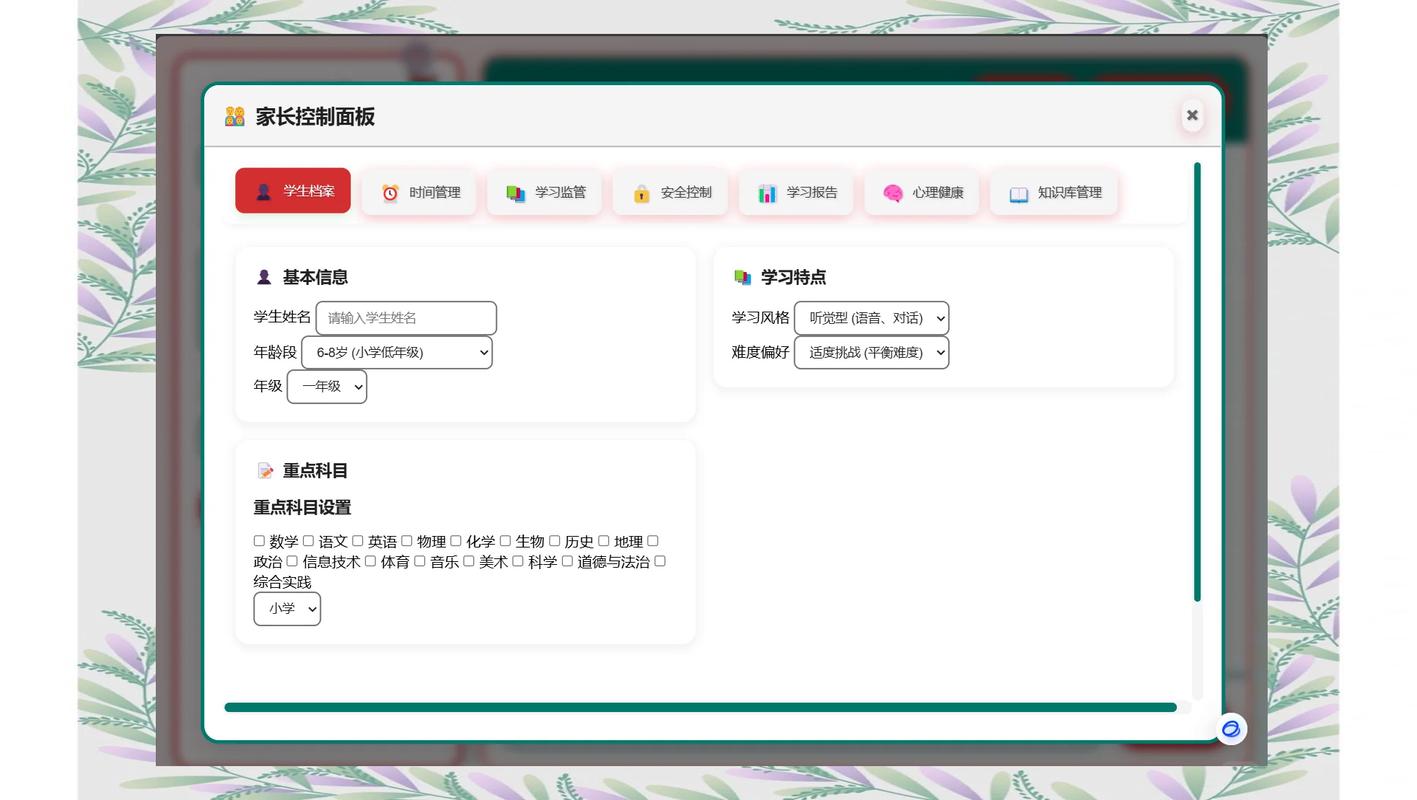Click the brain icon on 心理健康
Viewport: 1417px width, 800px height.
tap(893, 193)
